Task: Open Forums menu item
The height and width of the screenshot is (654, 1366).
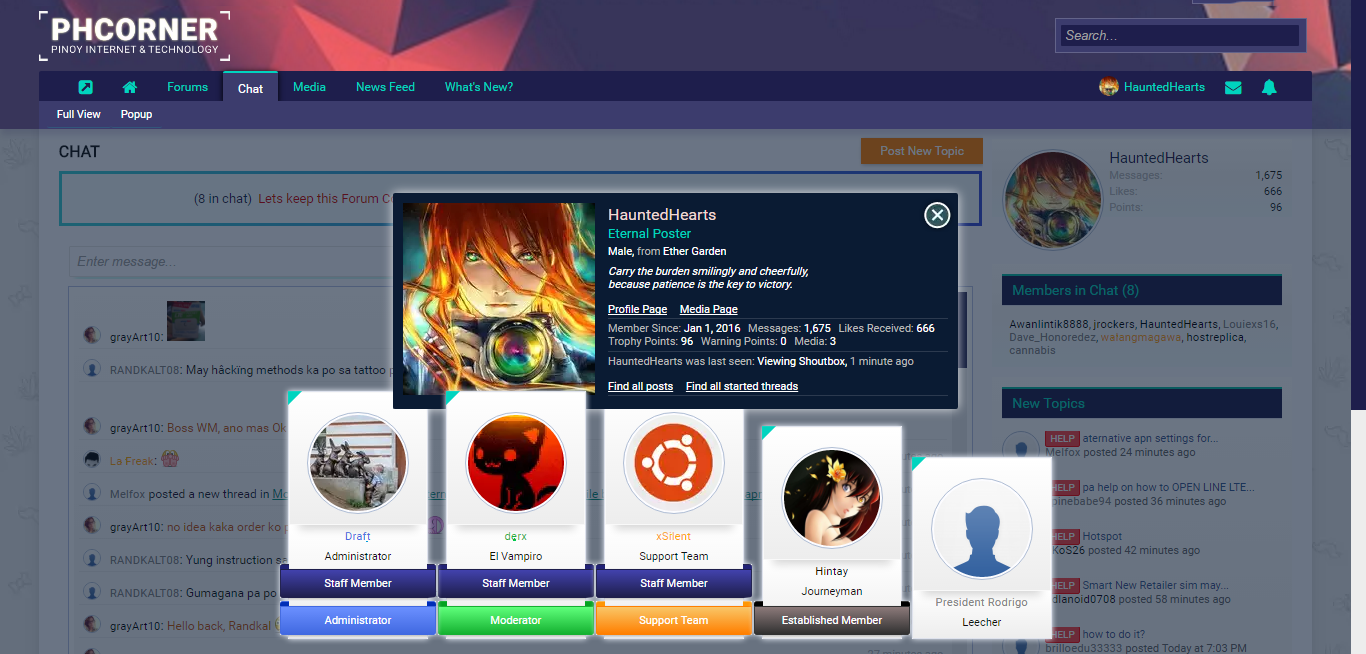Action: pyautogui.click(x=187, y=87)
